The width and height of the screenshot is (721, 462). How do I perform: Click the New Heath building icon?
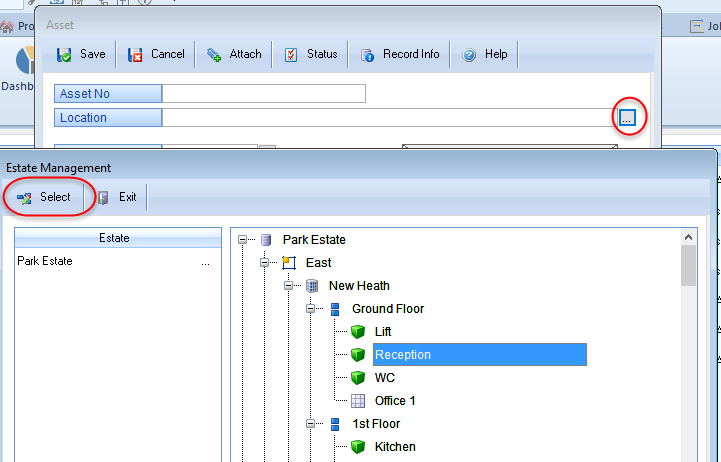312,286
